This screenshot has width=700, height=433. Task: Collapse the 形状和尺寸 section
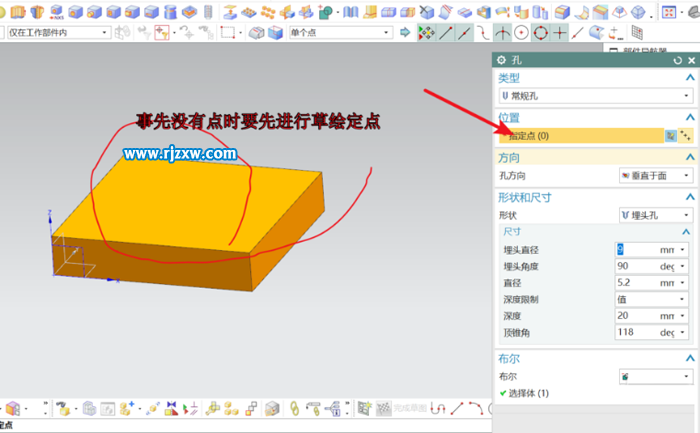690,197
